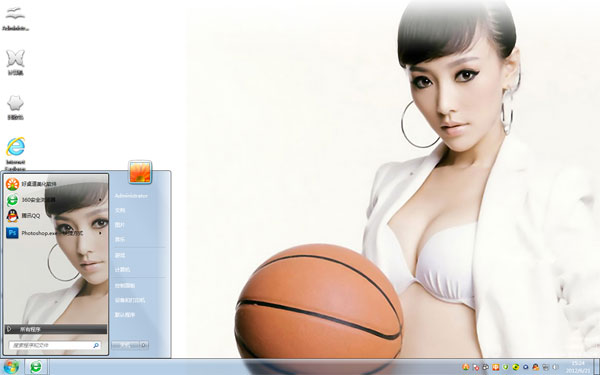Launch Photoshop.exe shortcut in Start menu
The height and width of the screenshot is (375, 600).
55,233
